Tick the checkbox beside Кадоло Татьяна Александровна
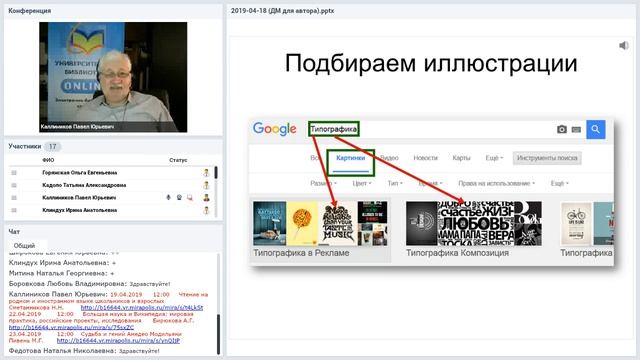Image resolution: width=640 pixels, height=360 pixels. click(14, 185)
